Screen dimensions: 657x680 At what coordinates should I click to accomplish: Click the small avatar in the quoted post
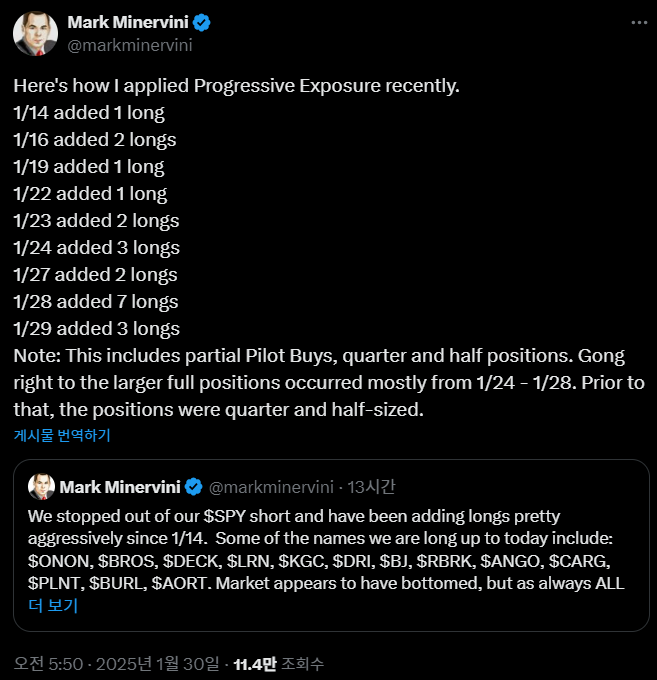click(41, 487)
